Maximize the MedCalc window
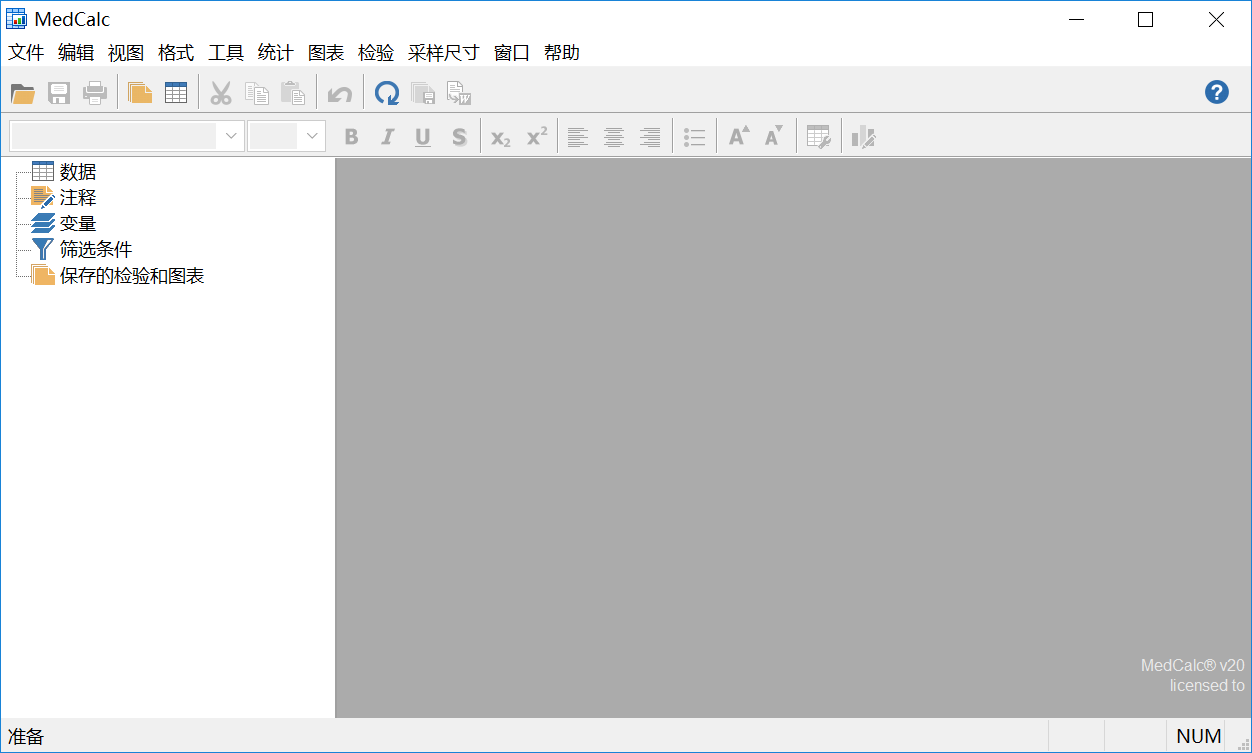 (x=1146, y=19)
